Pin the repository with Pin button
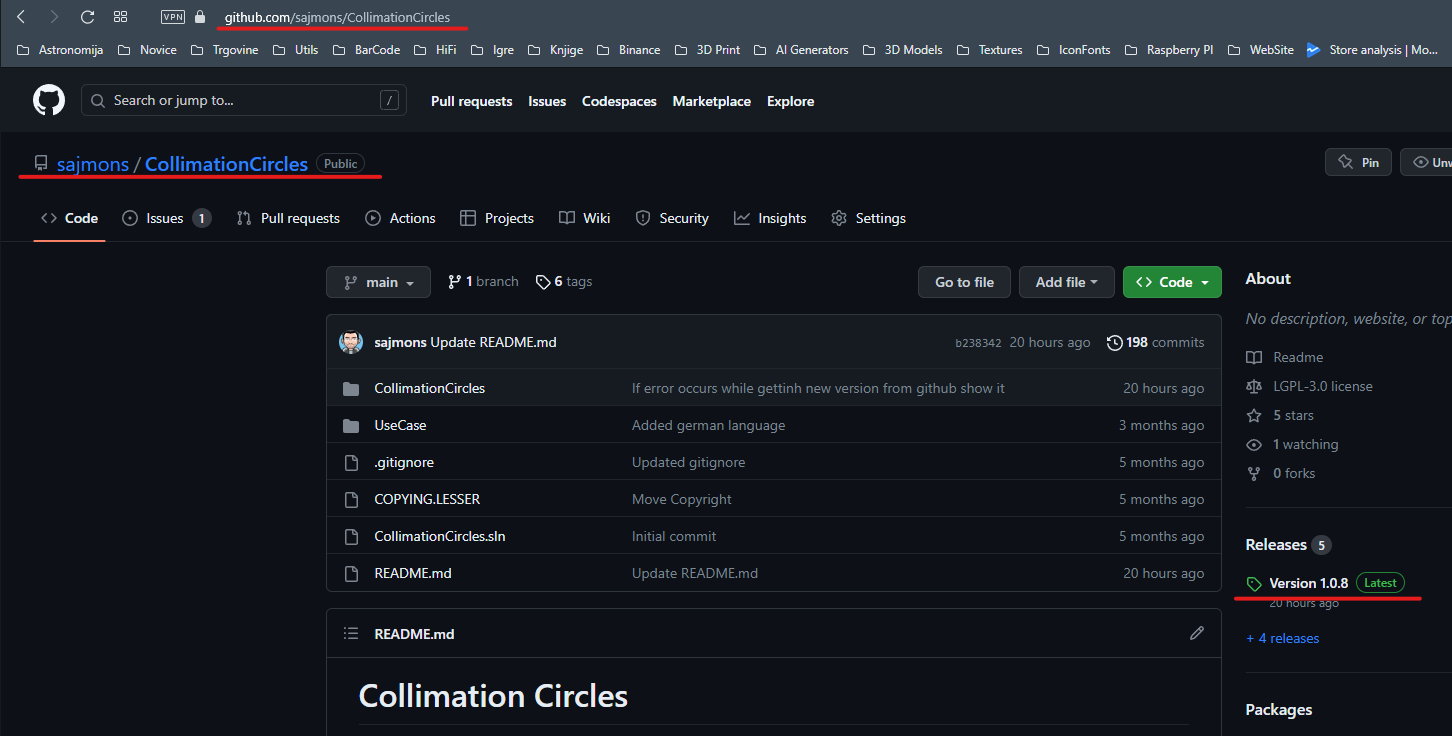Screen dimensions: 1452x736 point(1358,162)
